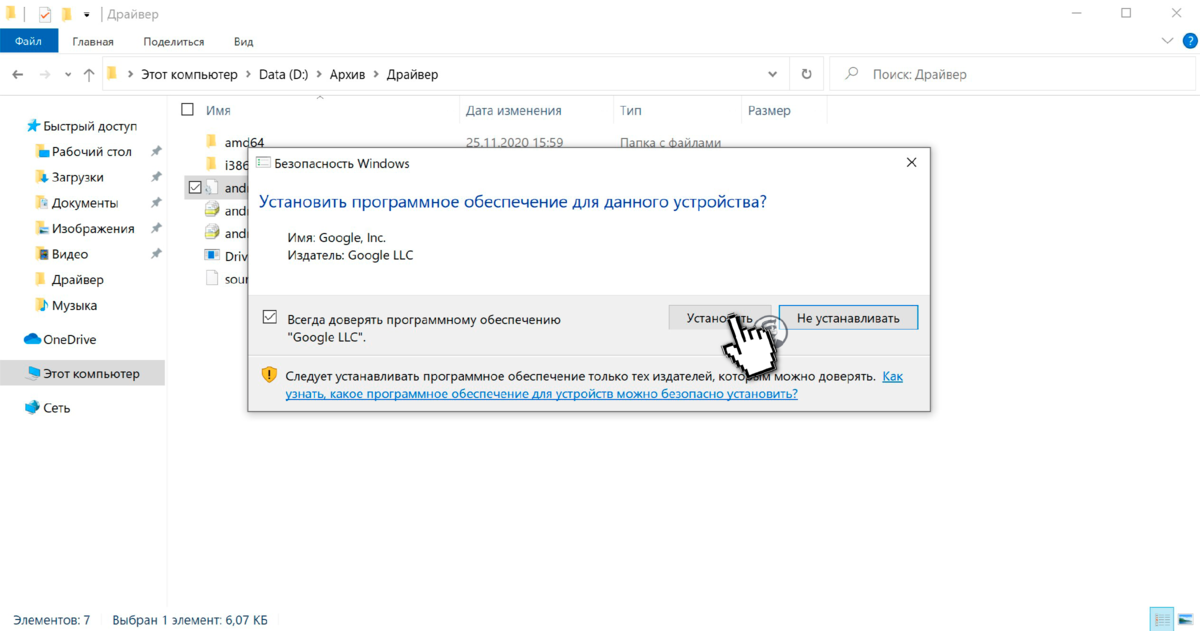
Task: Click the pin icon next to Рабочий стол
Action: (x=156, y=151)
